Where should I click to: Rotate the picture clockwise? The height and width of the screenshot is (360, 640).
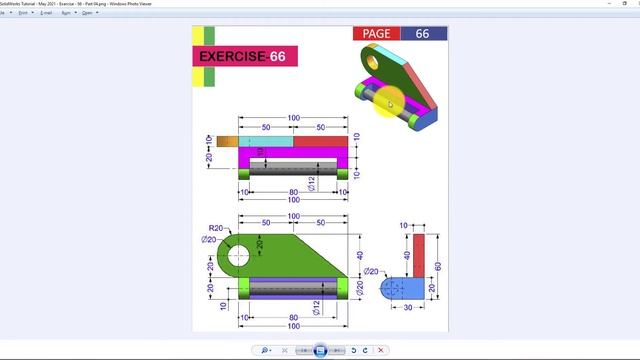365,350
